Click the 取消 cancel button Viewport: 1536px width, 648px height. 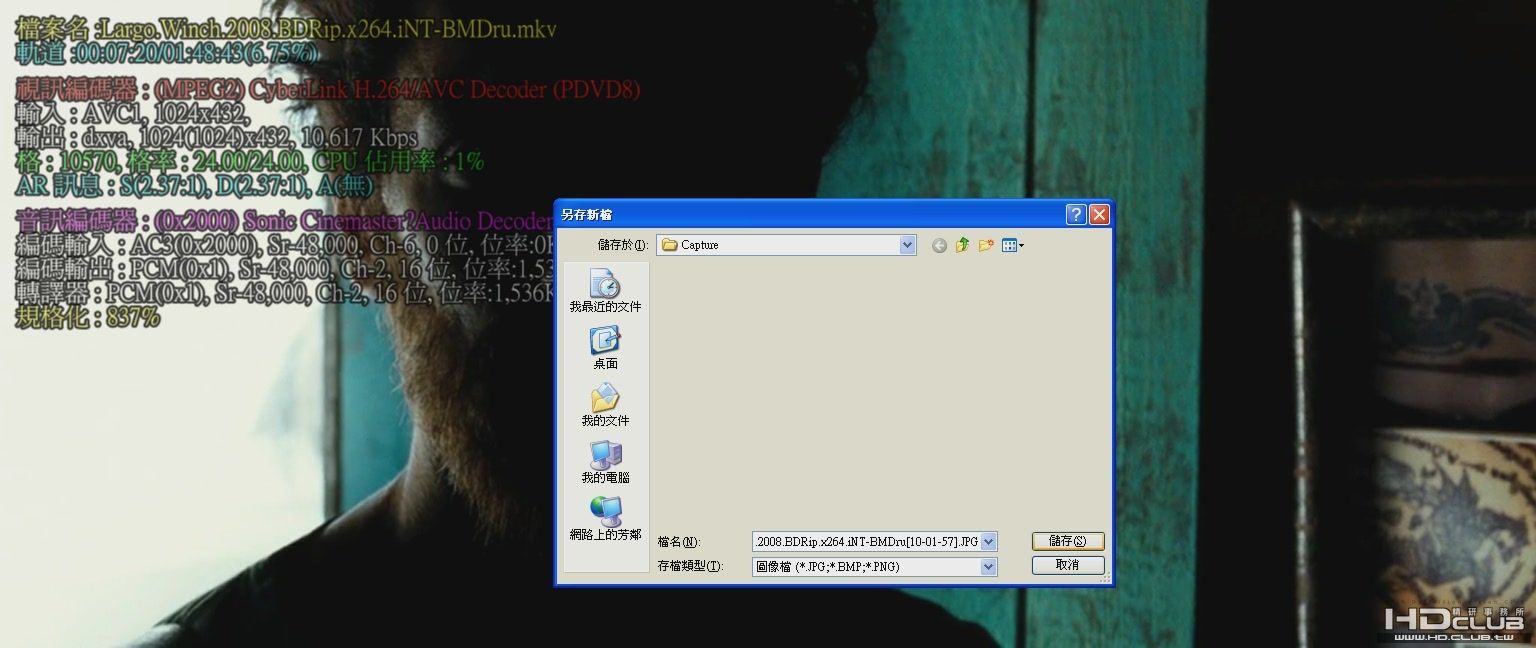point(1068,565)
